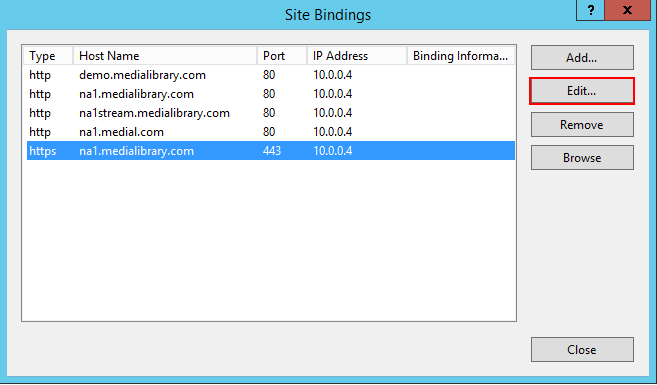This screenshot has height=385, width=657.
Task: Click port 80 in the na1stream.medialibrary.com row
Action: [x=269, y=113]
